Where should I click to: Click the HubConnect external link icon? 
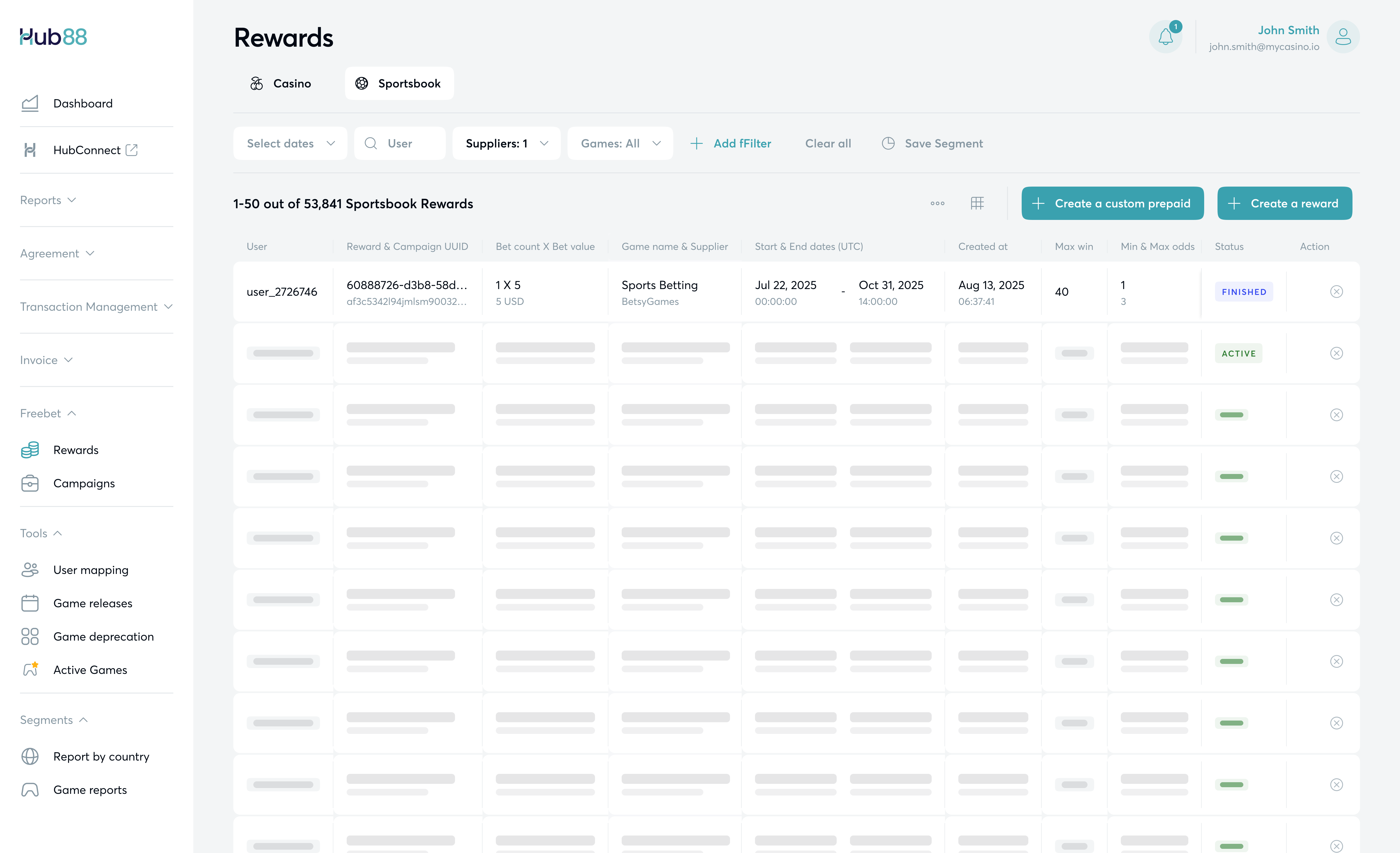131,150
